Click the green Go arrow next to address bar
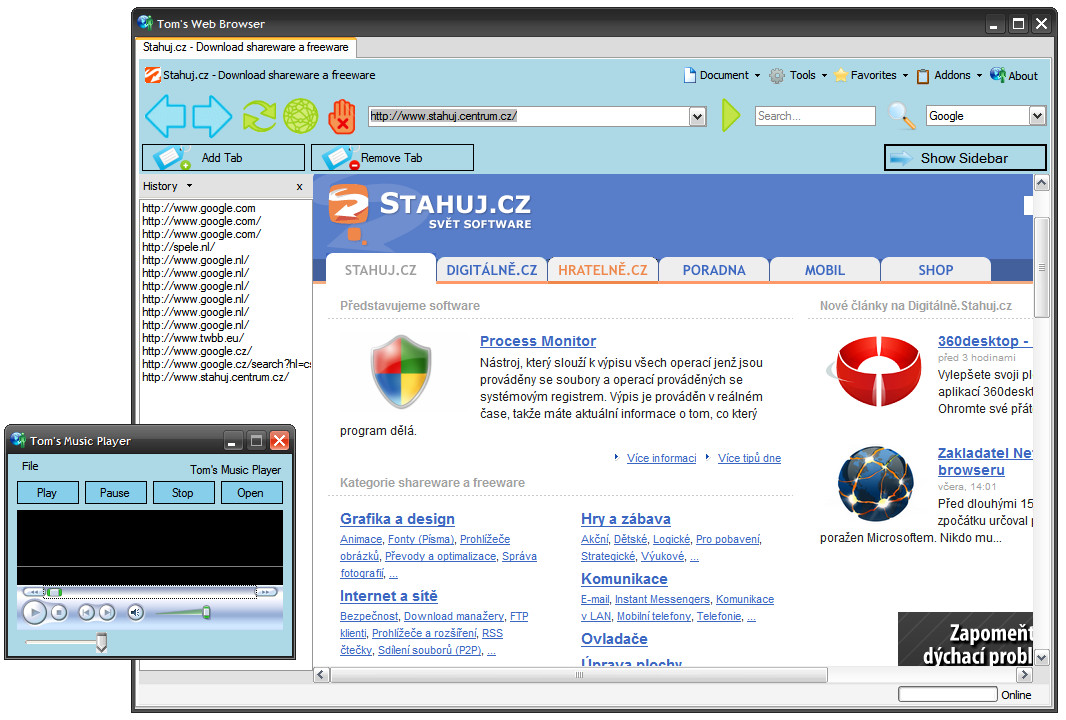The width and height of the screenshot is (1066, 720). [x=730, y=116]
